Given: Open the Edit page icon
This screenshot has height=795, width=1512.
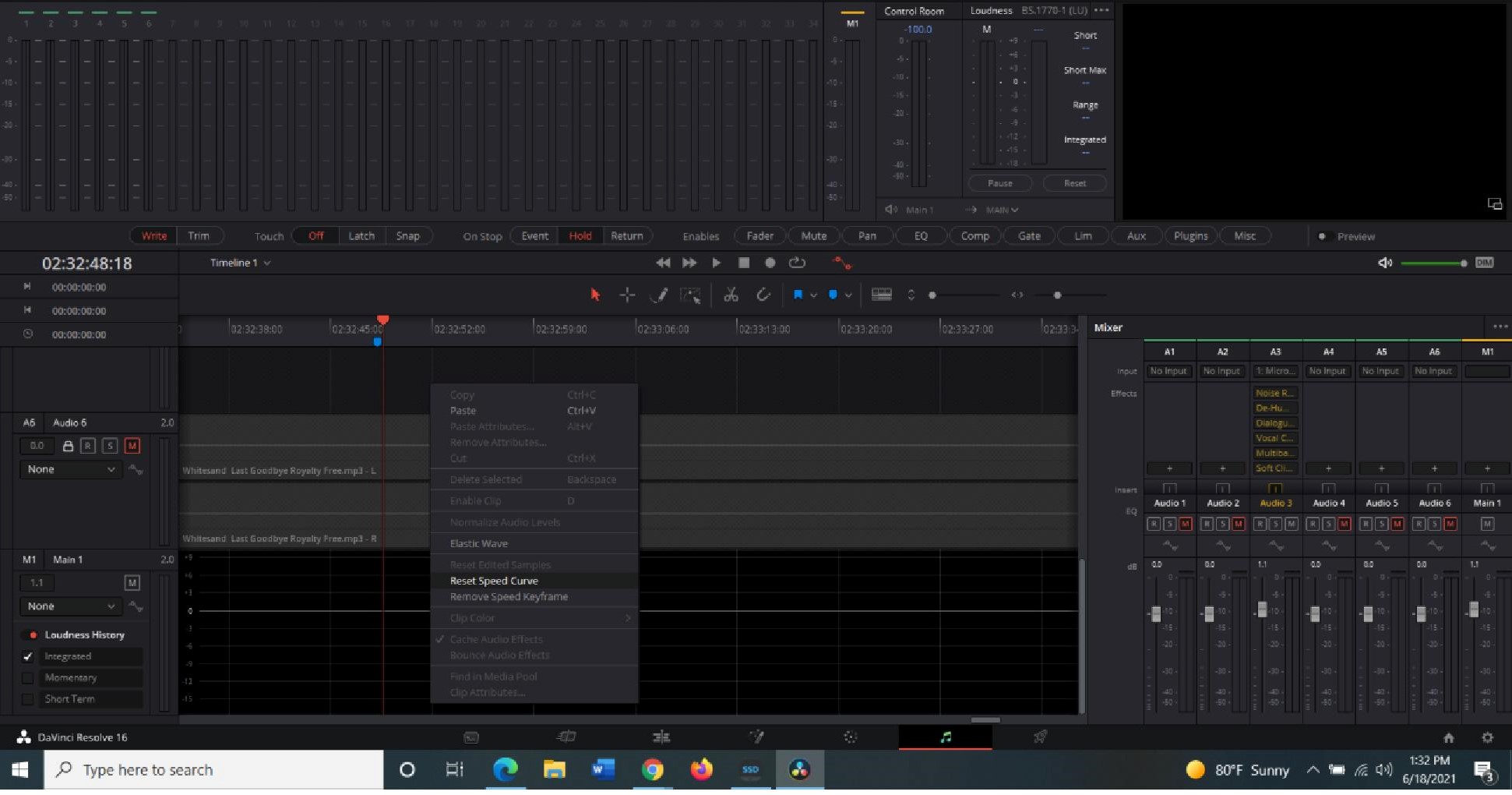Looking at the screenshot, I should point(661,737).
